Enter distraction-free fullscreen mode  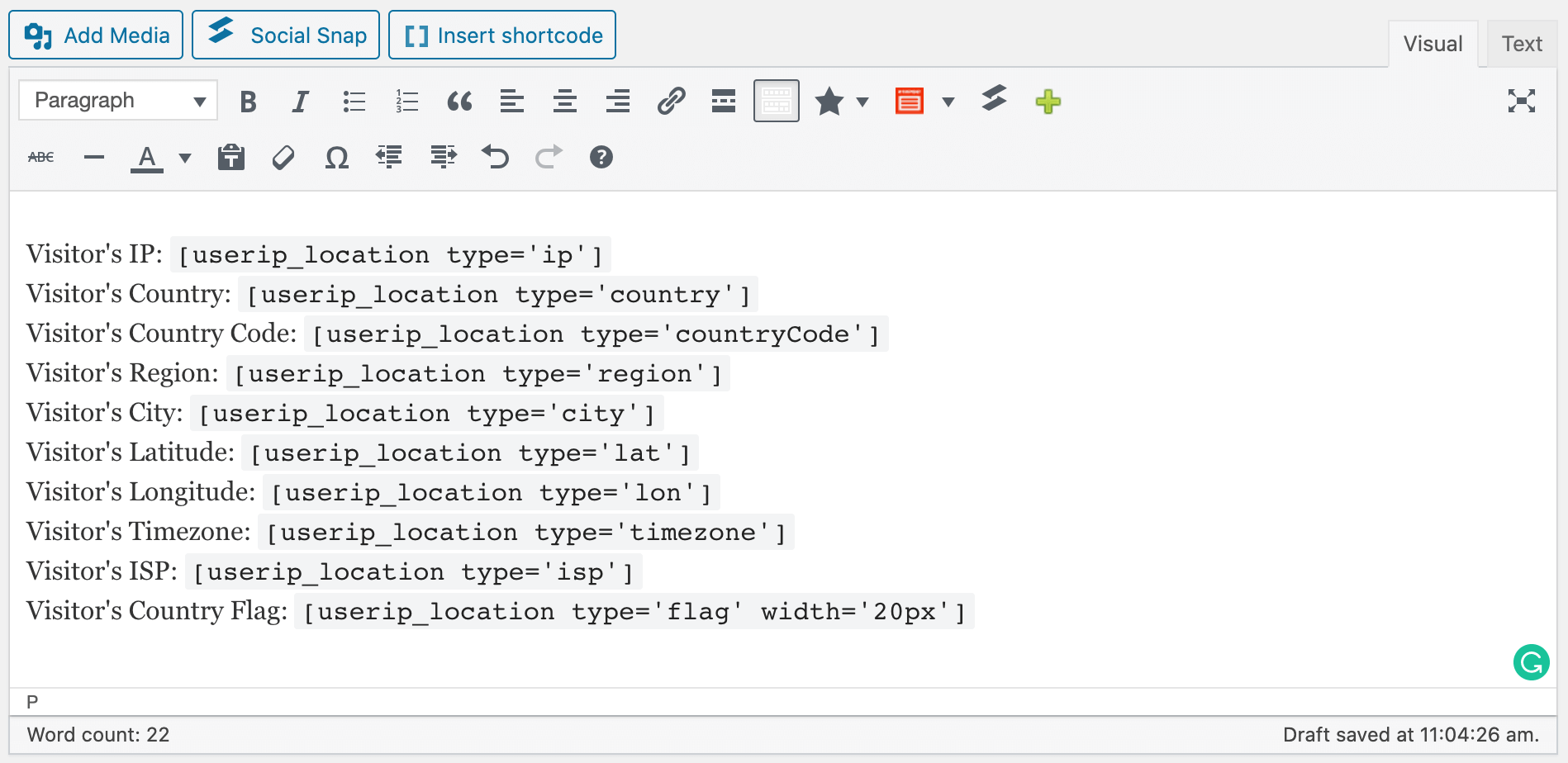1521,102
